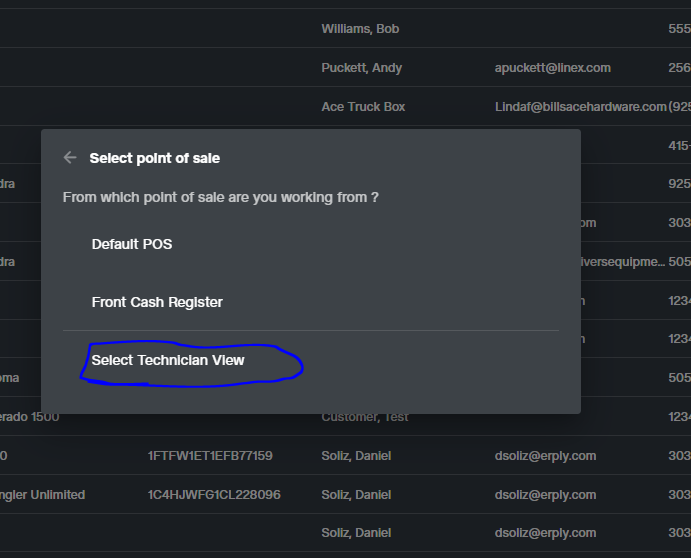
Task: Click phone number starting with 555
Action: click(x=680, y=29)
